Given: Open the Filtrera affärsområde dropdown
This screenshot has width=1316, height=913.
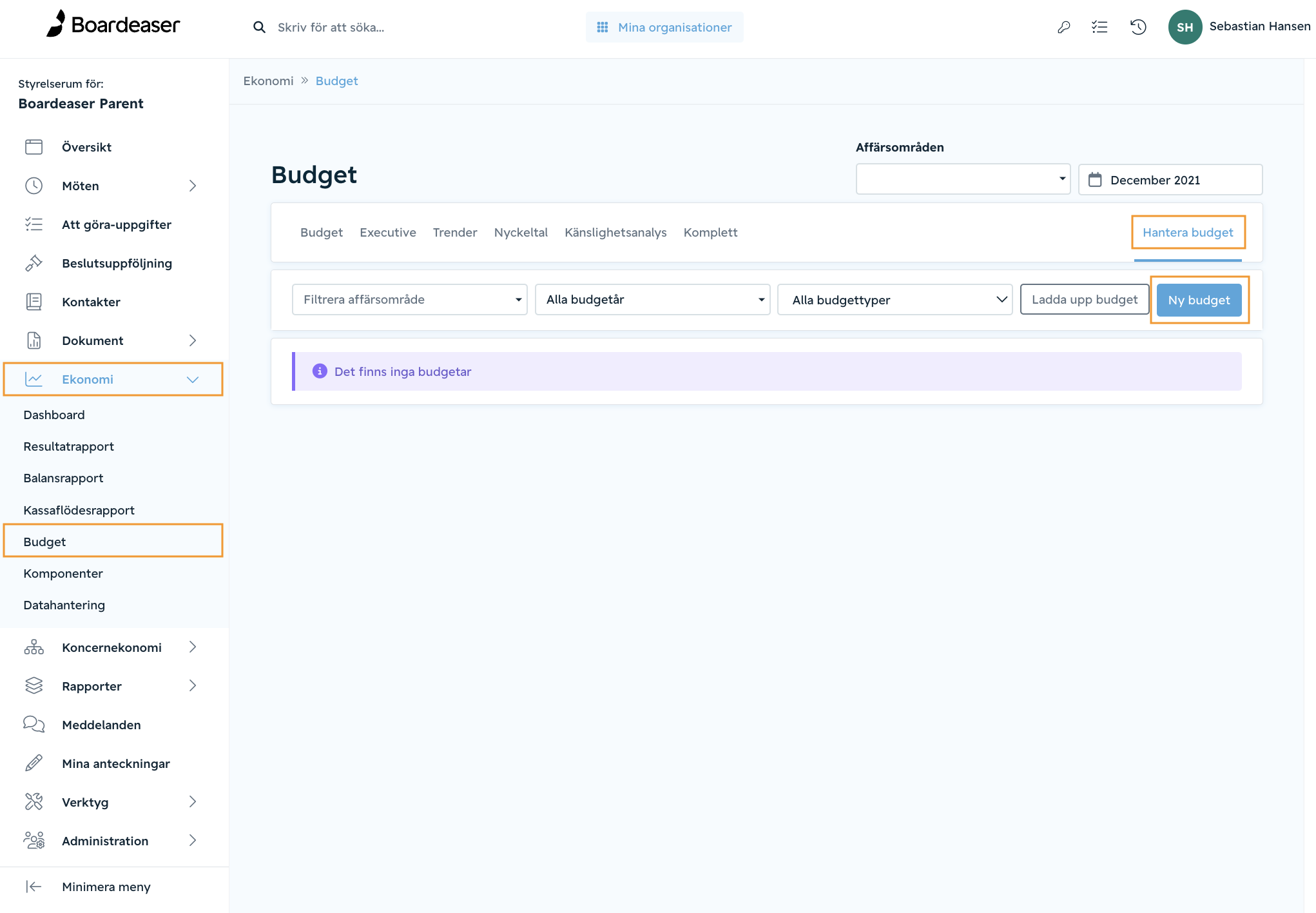Looking at the screenshot, I should [409, 300].
